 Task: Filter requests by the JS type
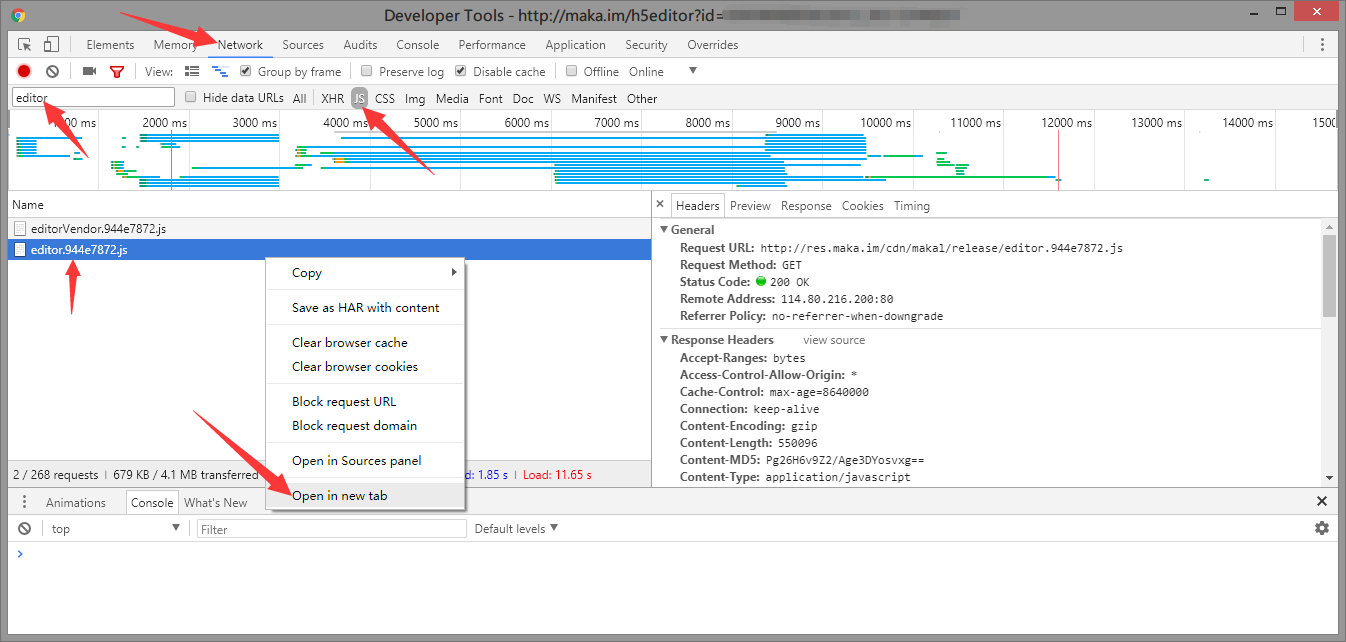pyautogui.click(x=359, y=98)
